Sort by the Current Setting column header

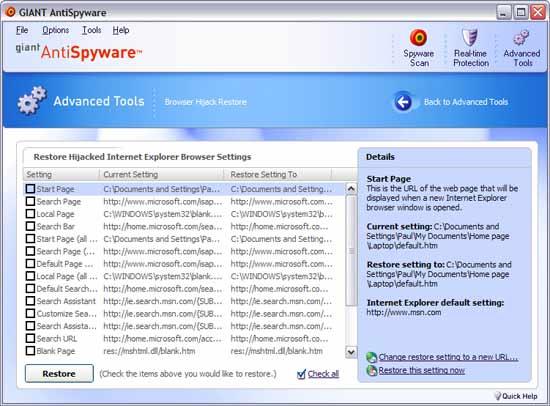click(161, 174)
